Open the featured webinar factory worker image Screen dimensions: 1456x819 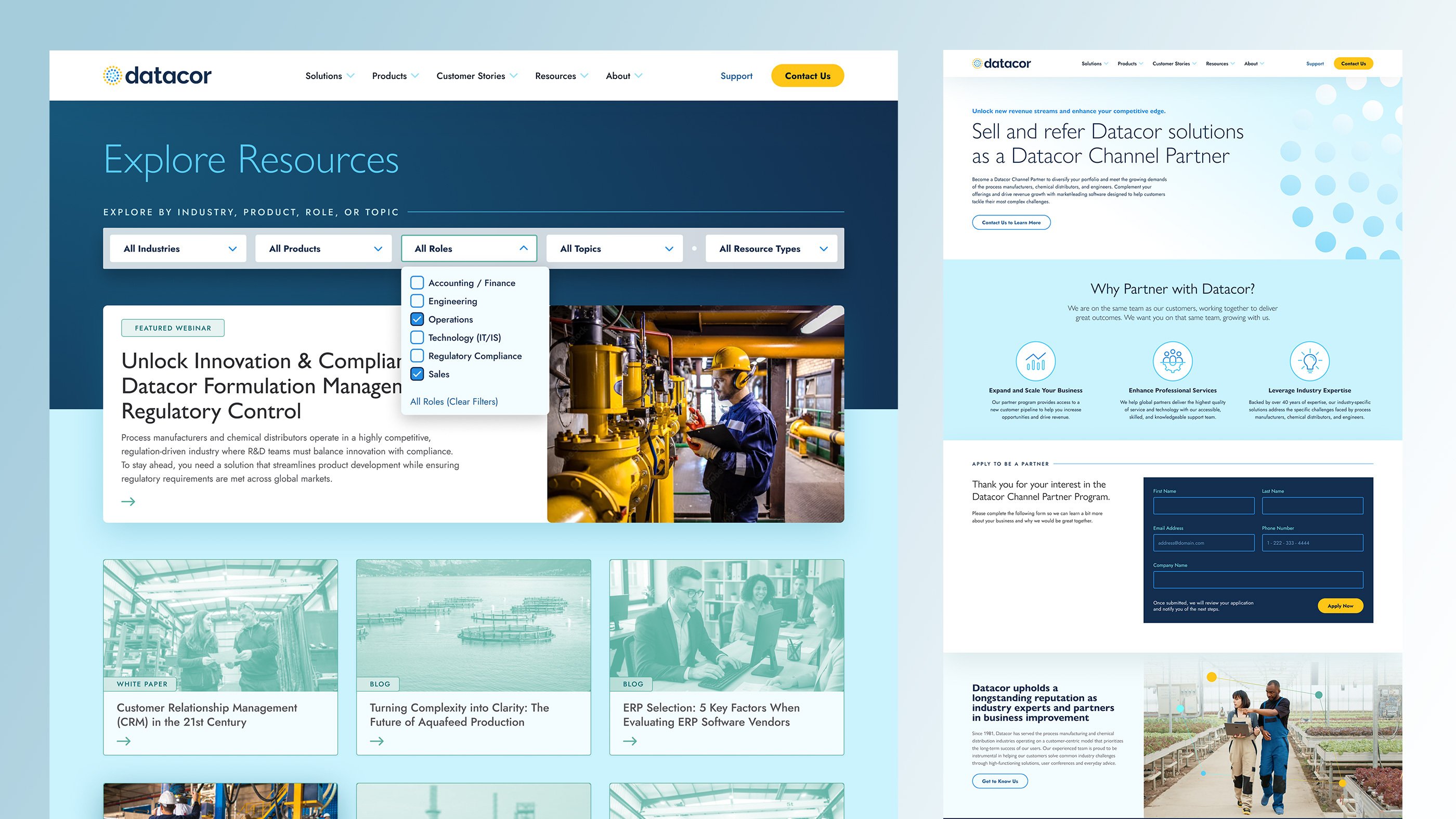pyautogui.click(x=696, y=414)
